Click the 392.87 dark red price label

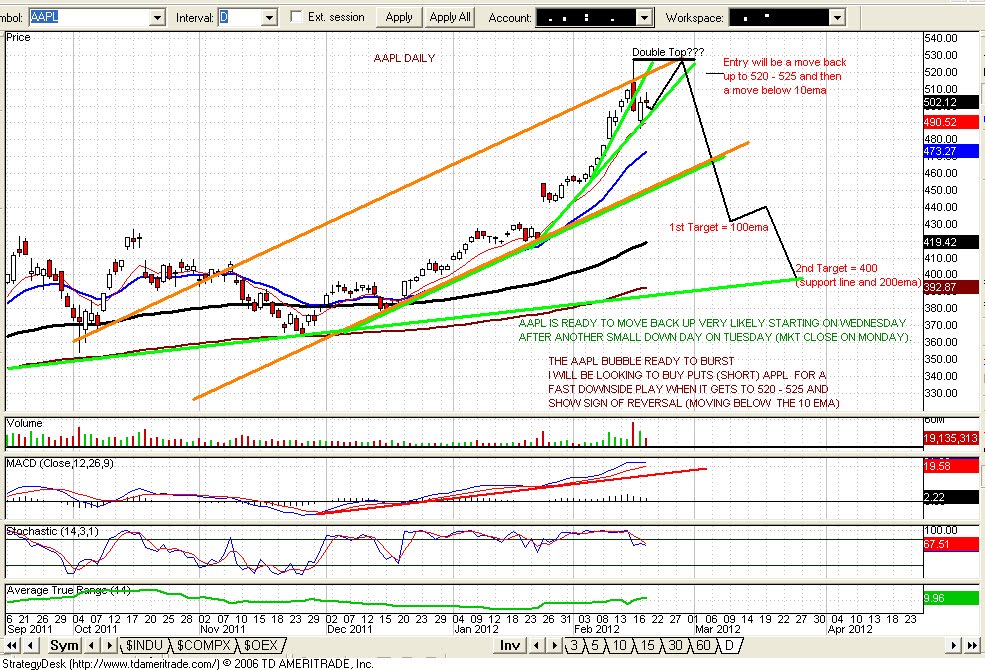(x=950, y=287)
